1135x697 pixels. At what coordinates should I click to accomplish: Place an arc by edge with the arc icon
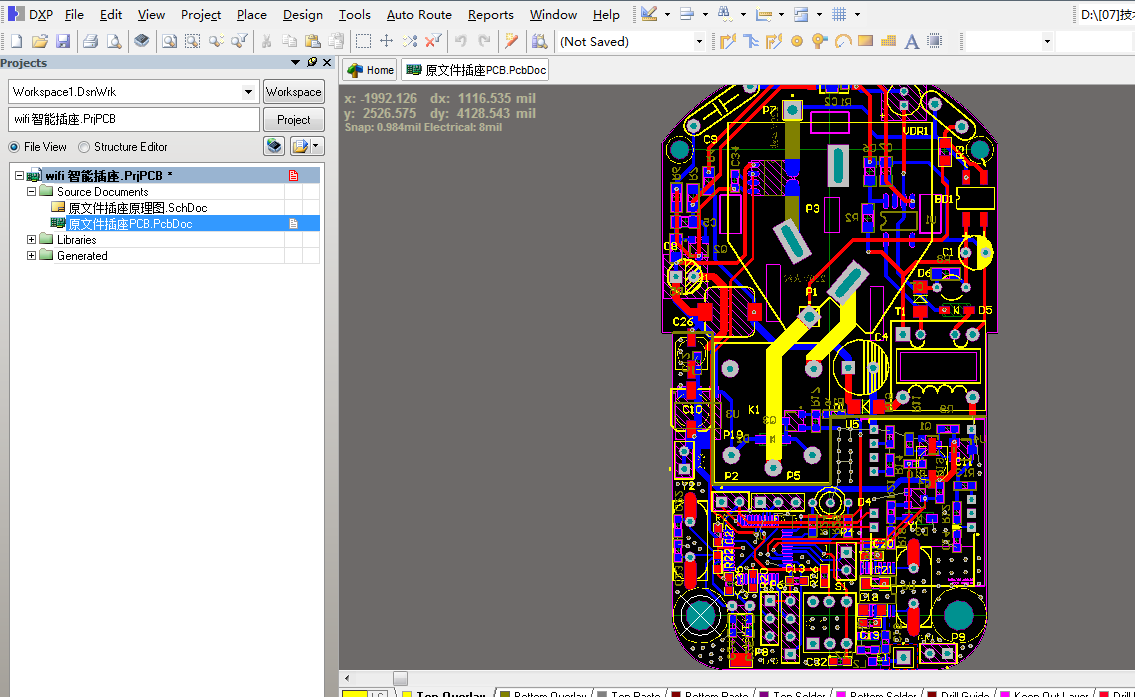[843, 42]
